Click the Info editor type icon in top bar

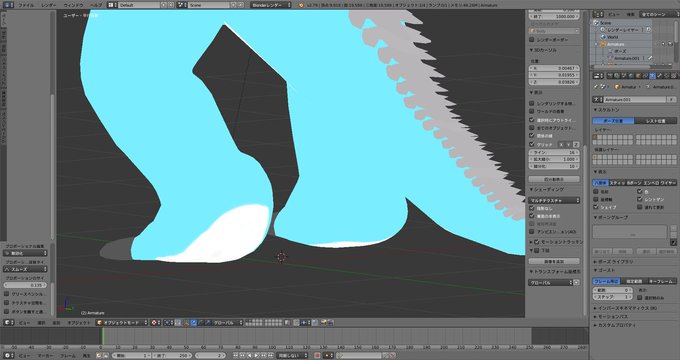pyautogui.click(x=8, y=5)
